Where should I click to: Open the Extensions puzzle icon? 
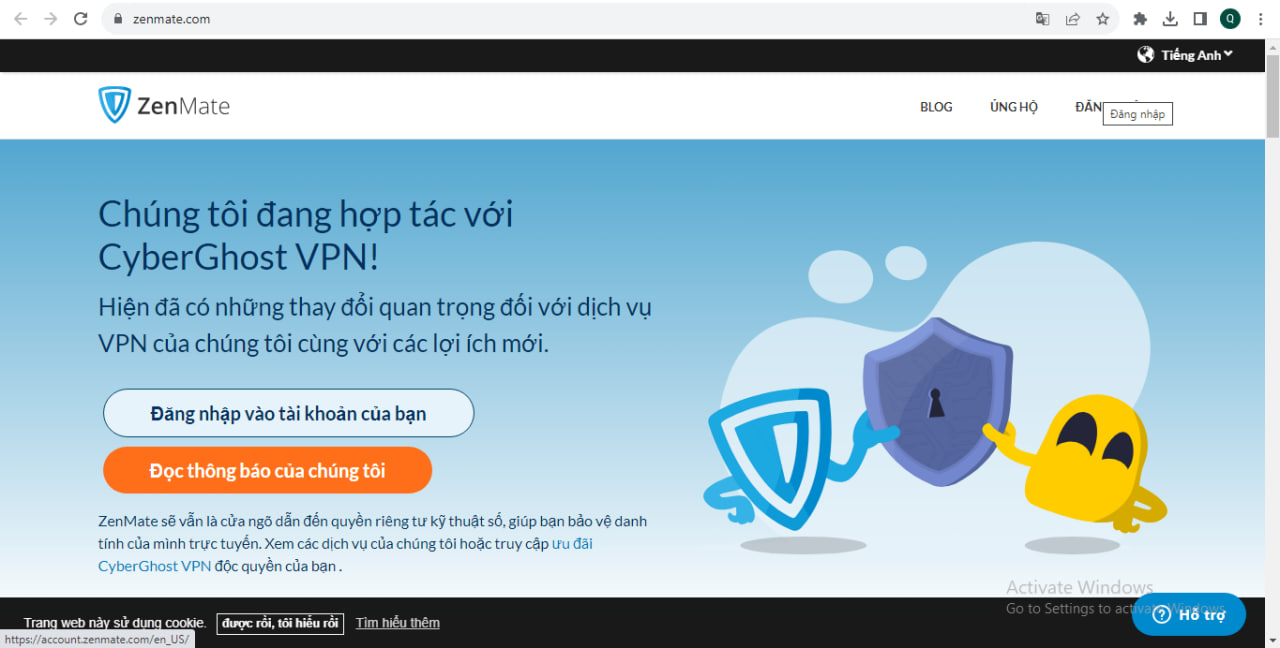(x=1139, y=19)
